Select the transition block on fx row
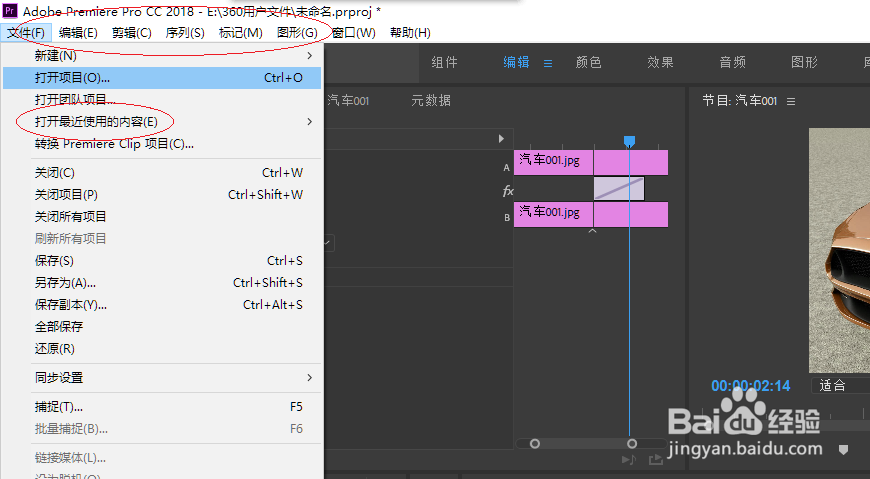This screenshot has height=479, width=870. 619,189
